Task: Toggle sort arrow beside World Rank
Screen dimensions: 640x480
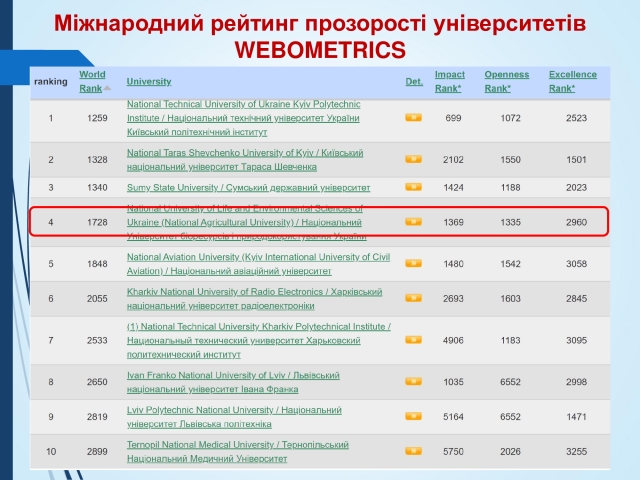Action: point(107,88)
